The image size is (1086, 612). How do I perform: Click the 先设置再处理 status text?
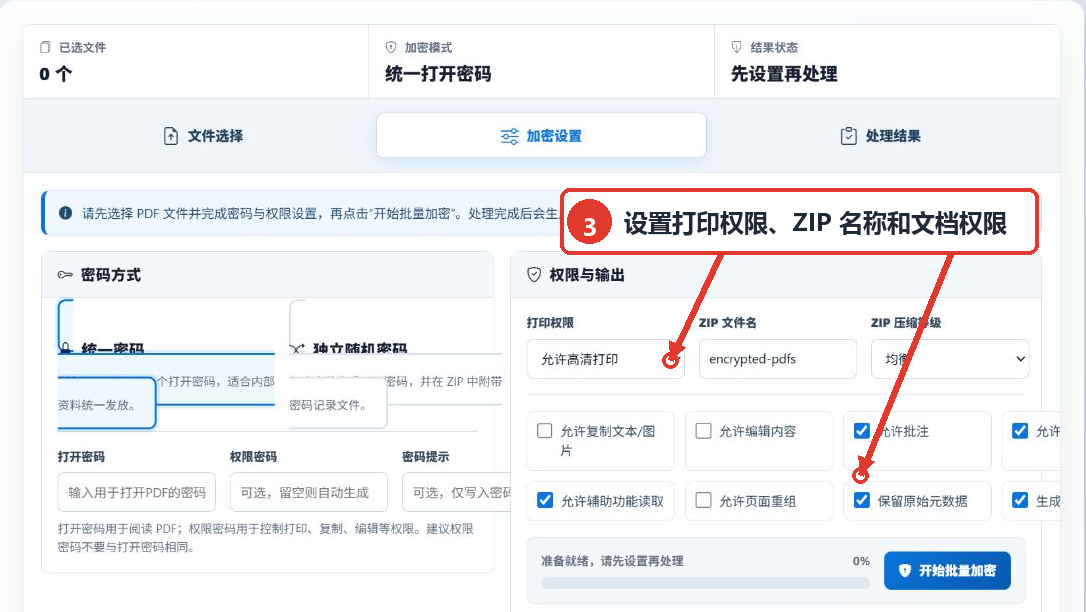(x=784, y=74)
